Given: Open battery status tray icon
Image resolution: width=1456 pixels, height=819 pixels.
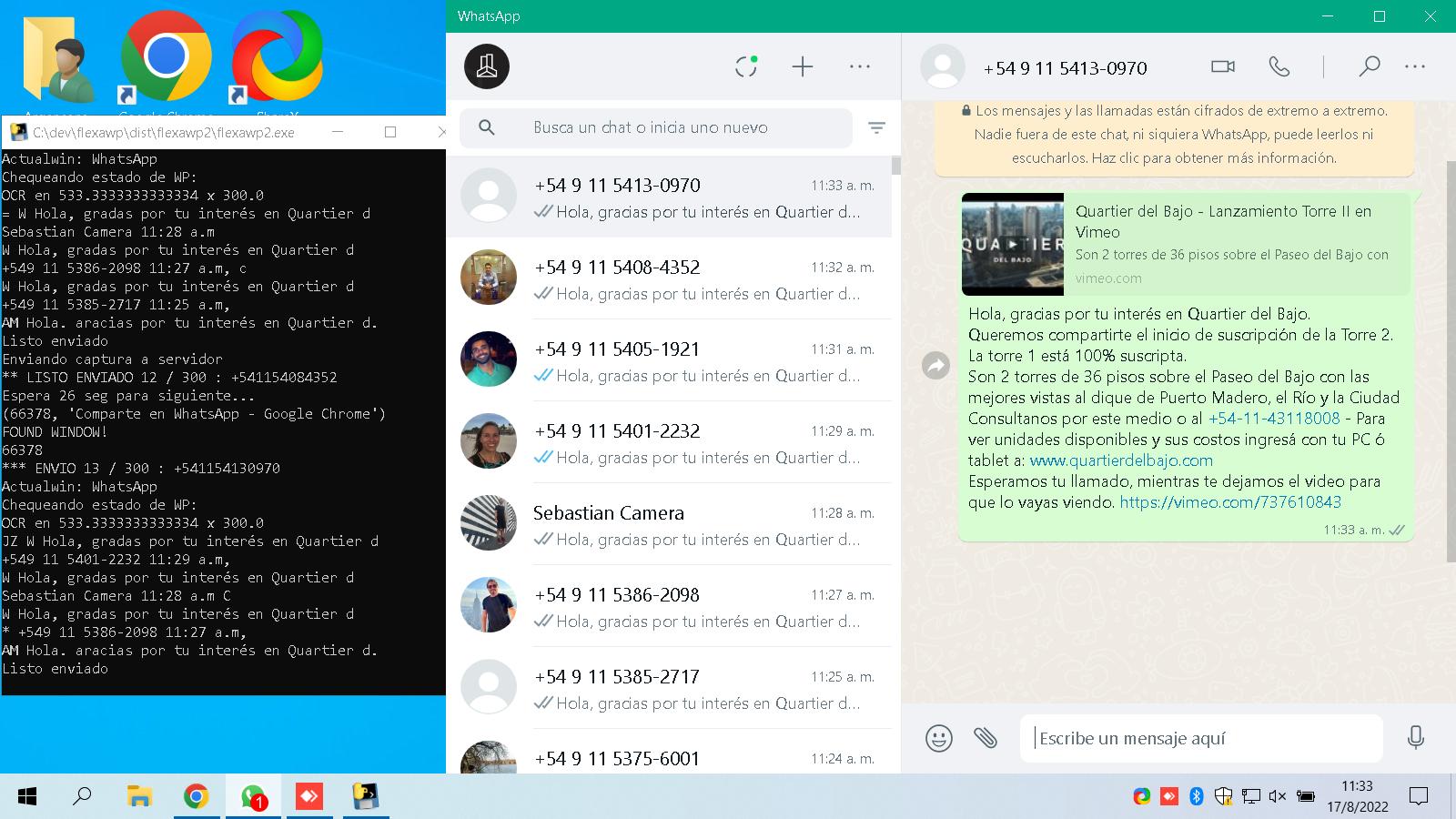Looking at the screenshot, I should pos(1306,797).
